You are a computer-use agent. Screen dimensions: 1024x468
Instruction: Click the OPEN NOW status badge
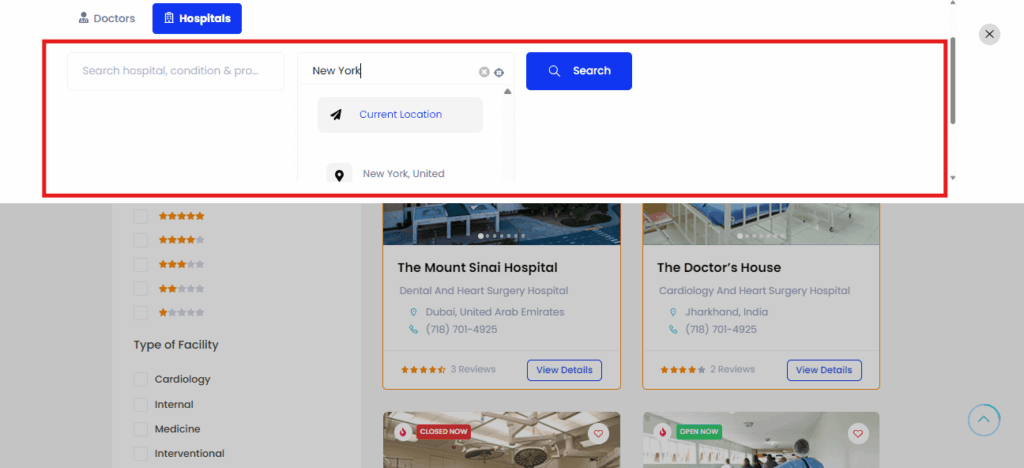699,431
